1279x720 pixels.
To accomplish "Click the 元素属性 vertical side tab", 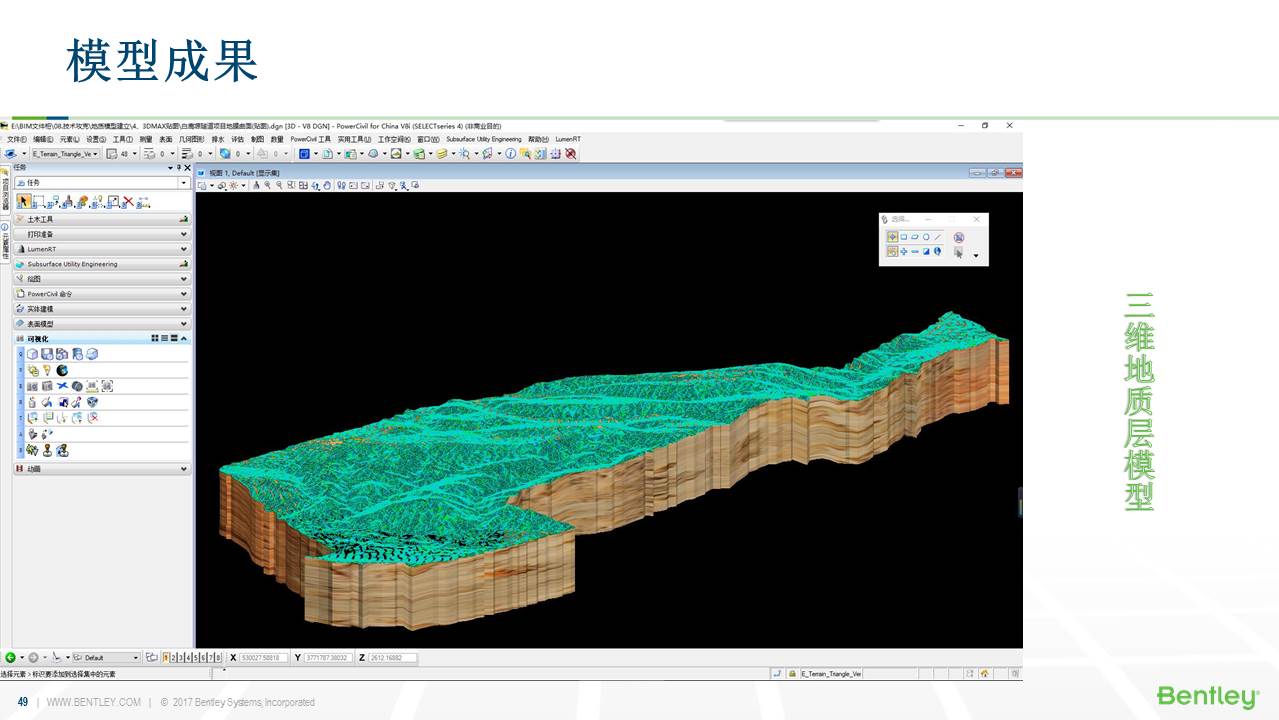I will tap(4, 242).
